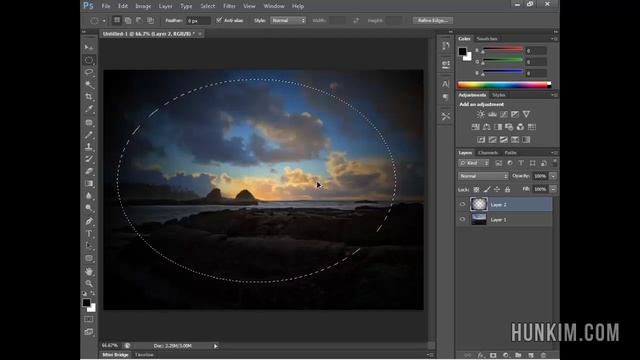Toggle lock all padlock icon
The height and width of the screenshot is (360, 640).
pos(507,189)
